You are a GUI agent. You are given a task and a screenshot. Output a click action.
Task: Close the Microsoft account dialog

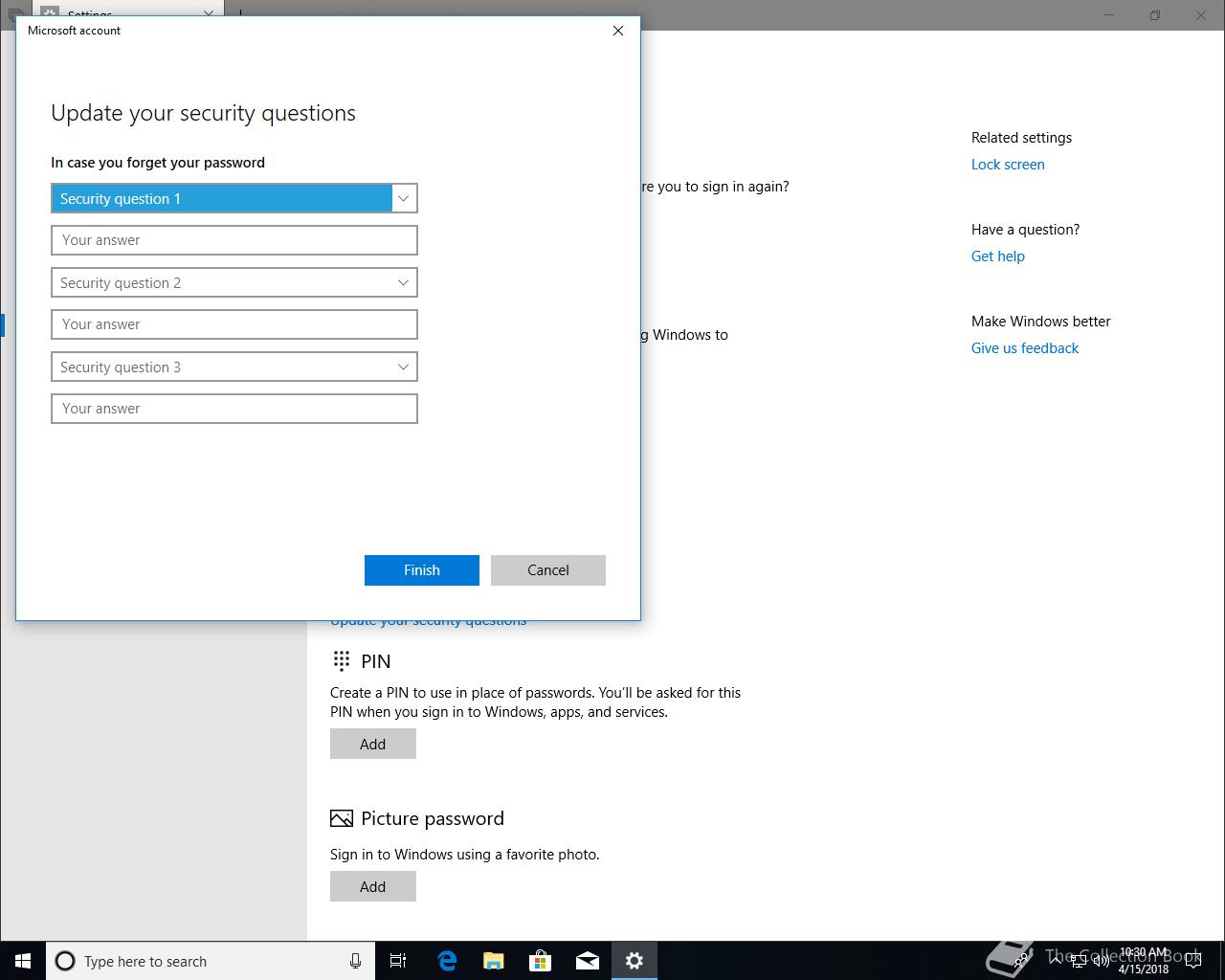click(618, 31)
